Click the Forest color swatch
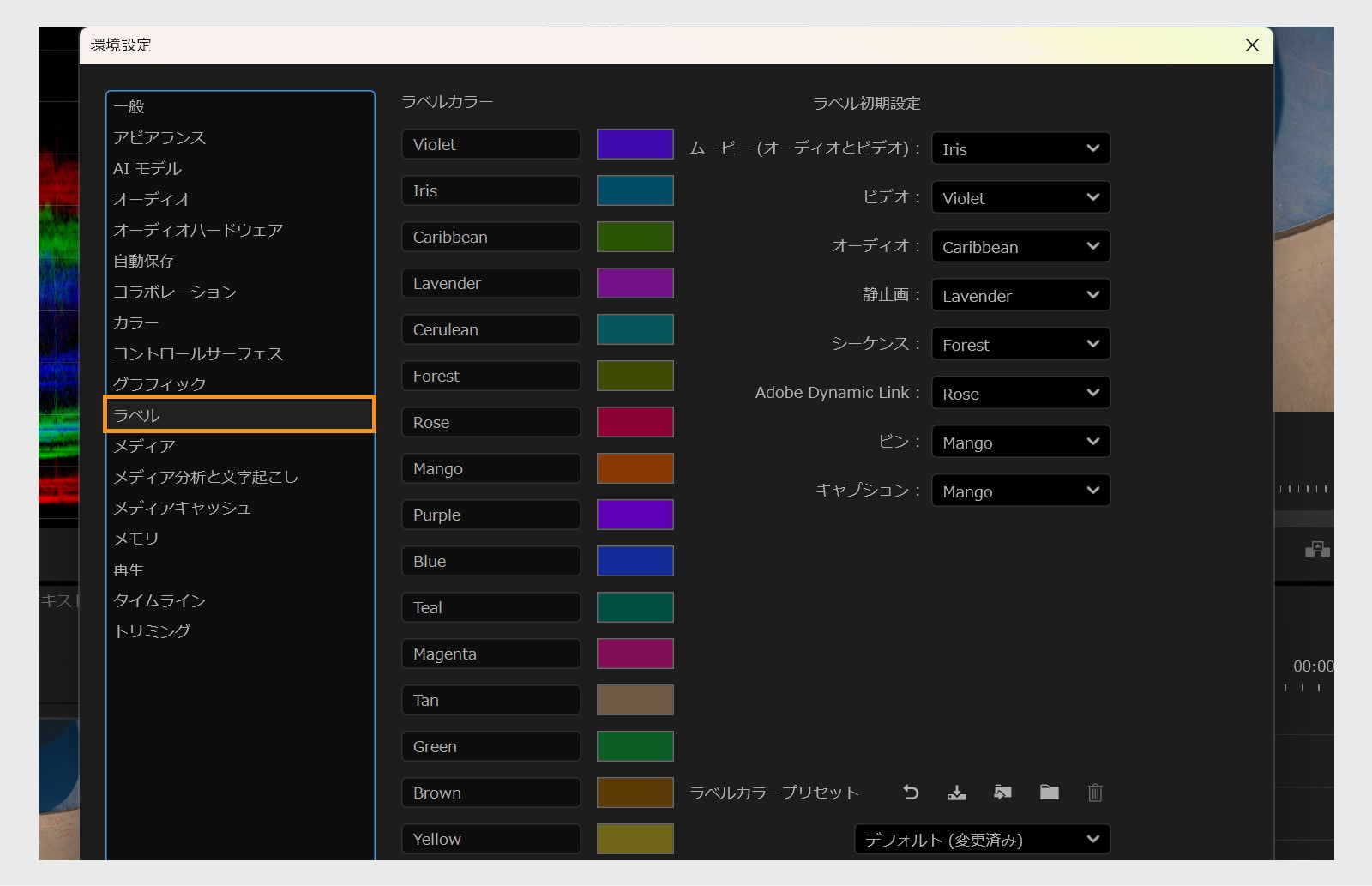Viewport: 1372px width, 886px height. click(635, 376)
